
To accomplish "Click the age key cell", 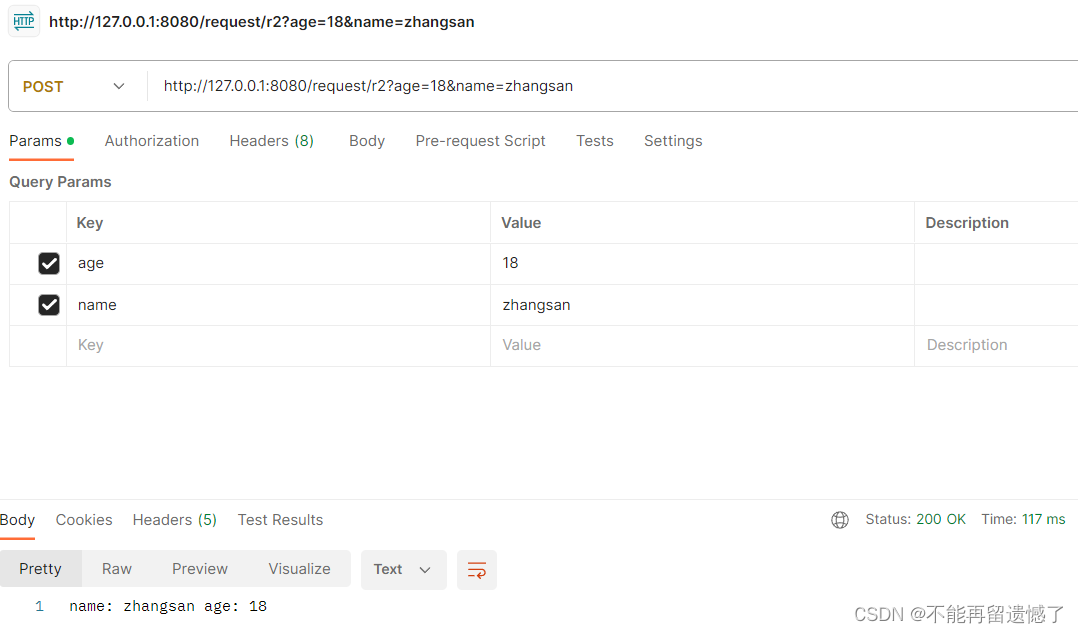I will [278, 263].
